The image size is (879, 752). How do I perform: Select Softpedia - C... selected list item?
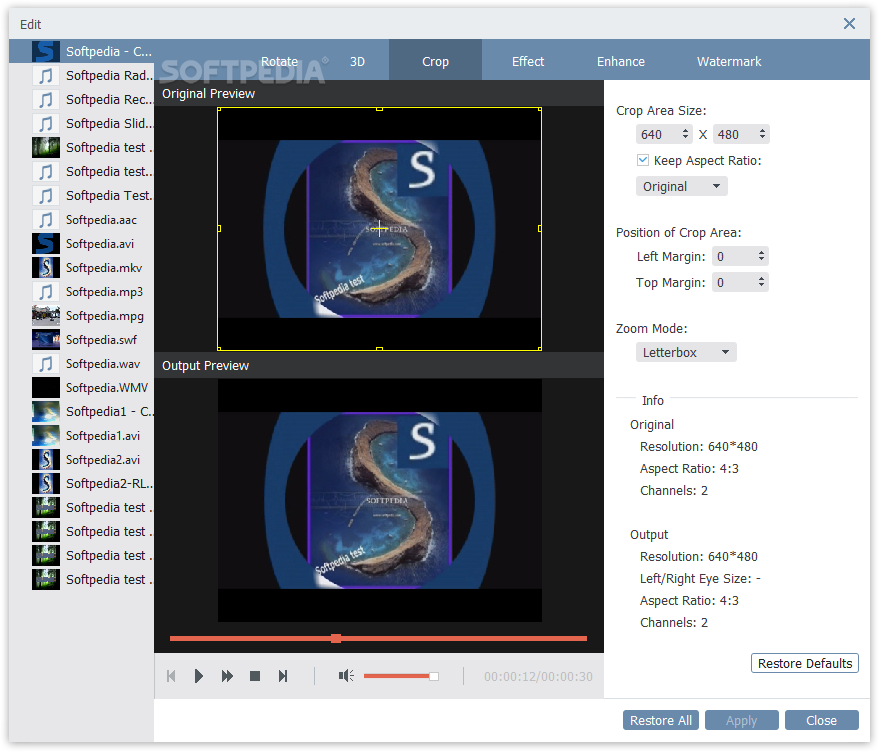(81, 51)
